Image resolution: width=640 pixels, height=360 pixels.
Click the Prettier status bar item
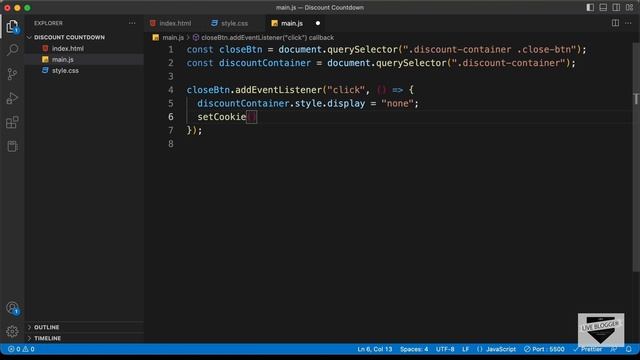pyautogui.click(x=588, y=349)
